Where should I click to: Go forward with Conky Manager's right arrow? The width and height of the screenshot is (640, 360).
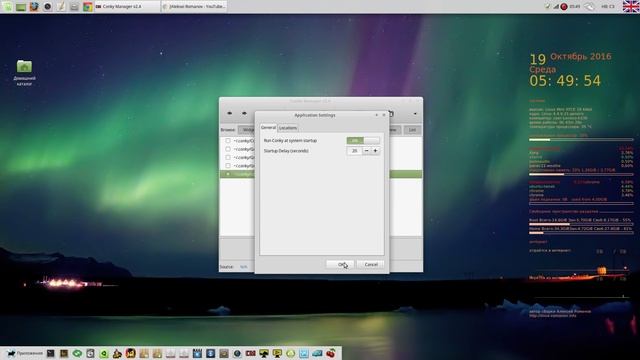tap(244, 113)
